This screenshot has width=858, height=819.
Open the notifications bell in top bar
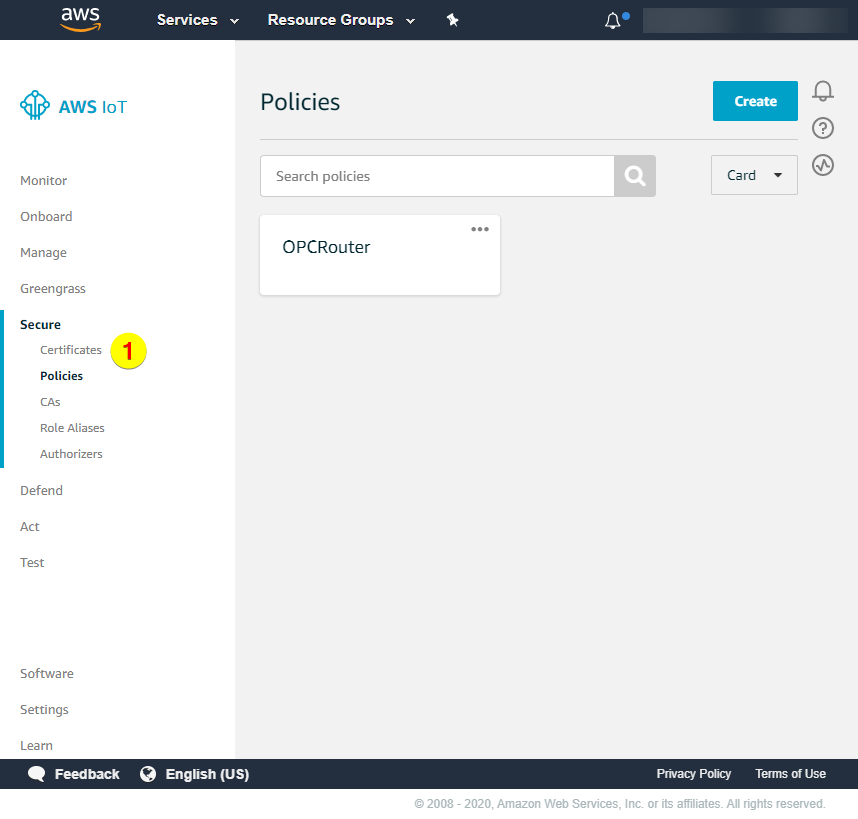pyautogui.click(x=613, y=20)
